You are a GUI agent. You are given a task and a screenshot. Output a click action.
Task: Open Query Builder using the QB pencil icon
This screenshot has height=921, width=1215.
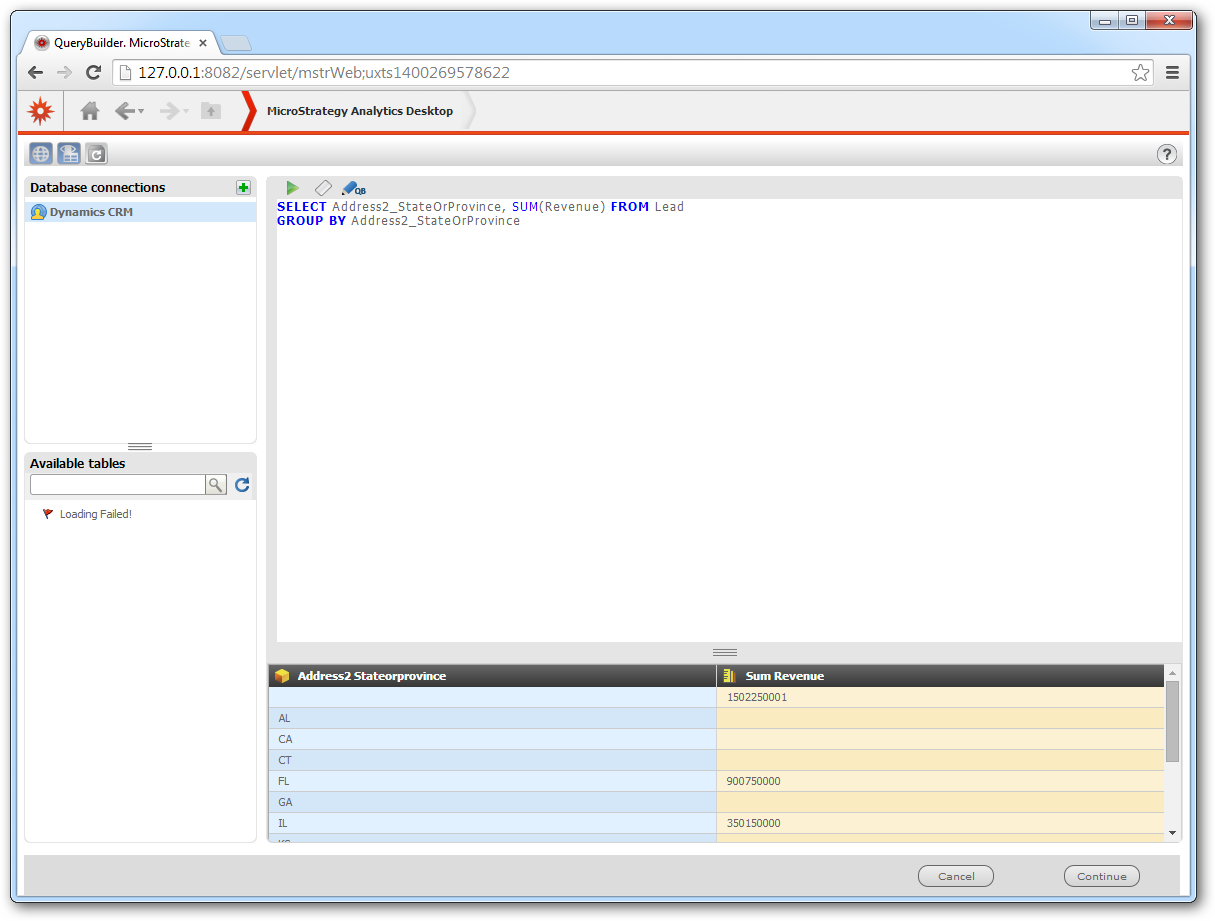pos(353,188)
